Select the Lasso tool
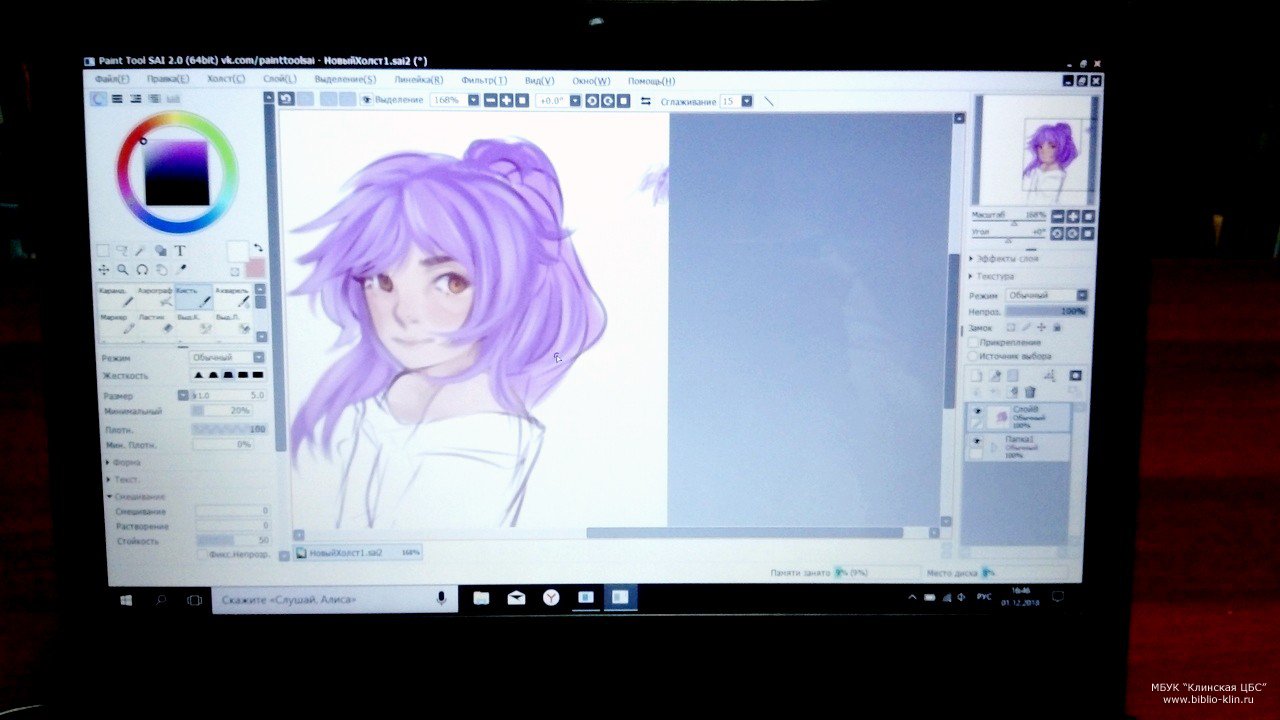 click(122, 251)
